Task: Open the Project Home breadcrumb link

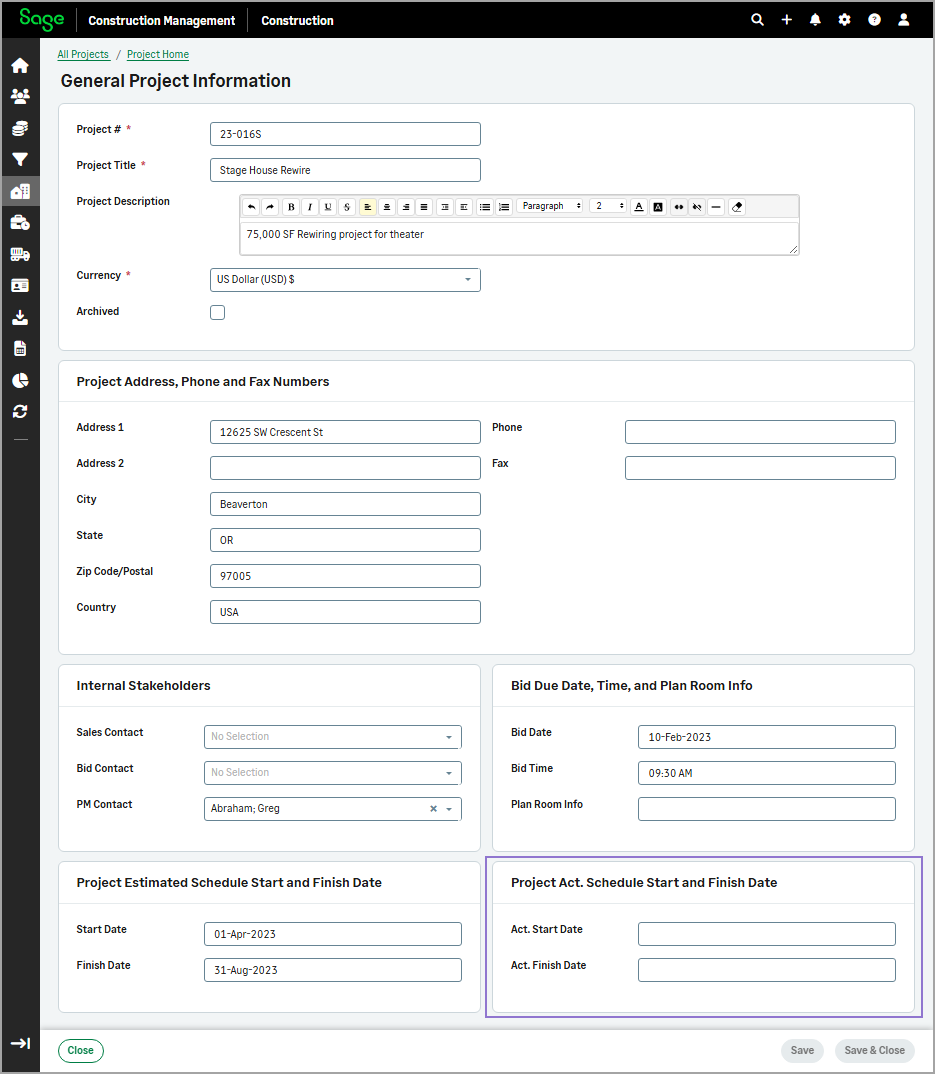Action: pos(158,54)
